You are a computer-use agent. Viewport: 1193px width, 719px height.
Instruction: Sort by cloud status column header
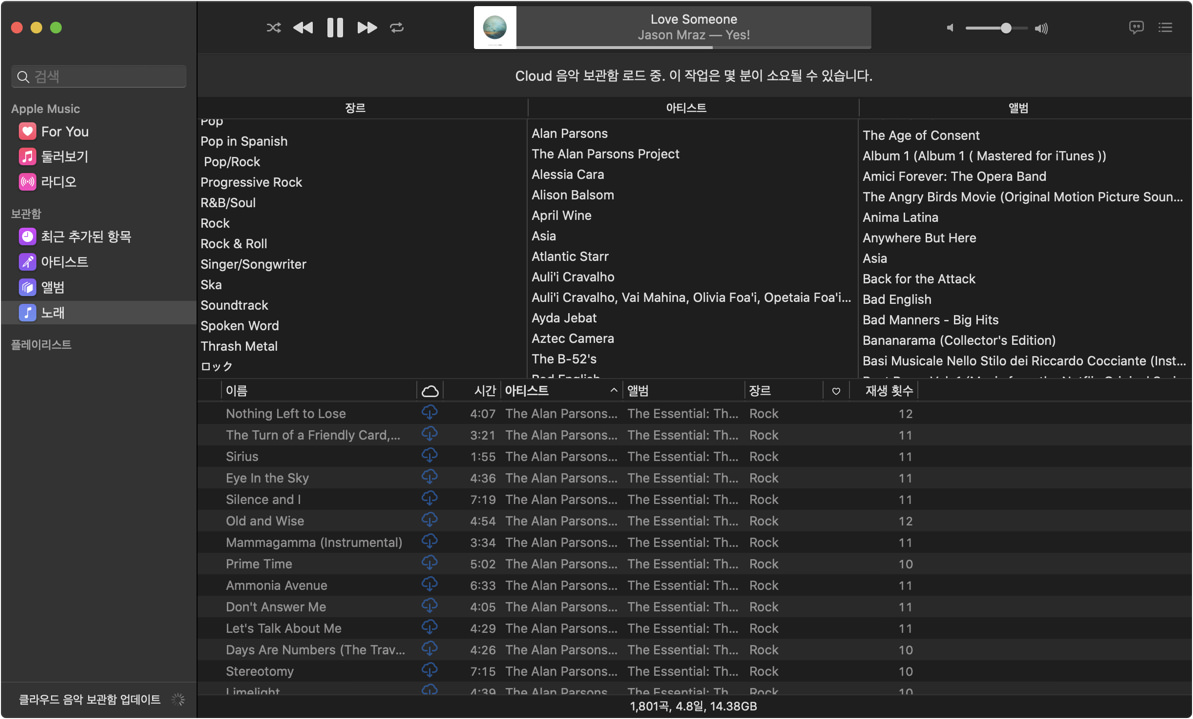[x=430, y=391]
